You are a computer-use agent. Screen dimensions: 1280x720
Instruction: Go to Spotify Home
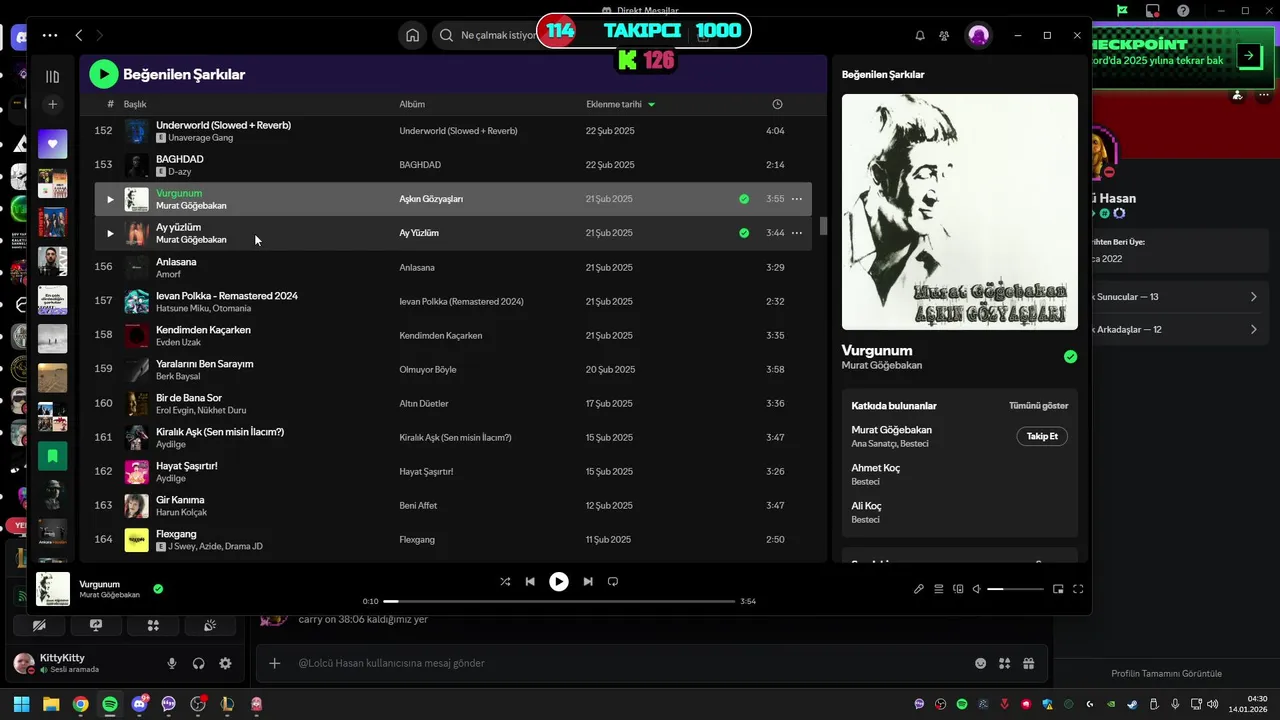tap(412, 35)
